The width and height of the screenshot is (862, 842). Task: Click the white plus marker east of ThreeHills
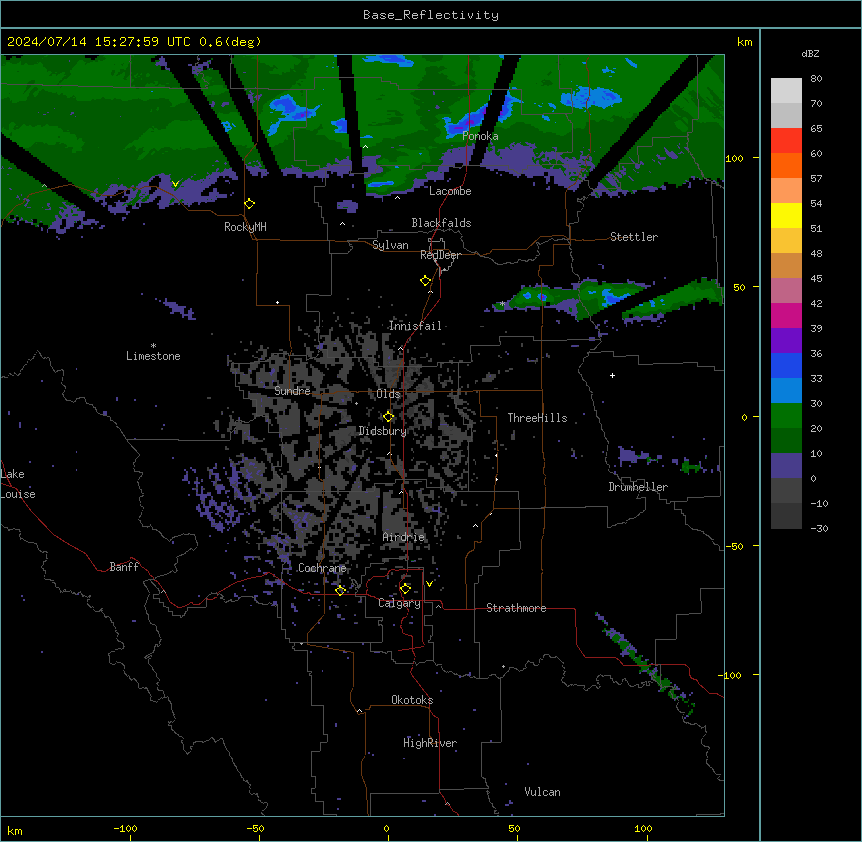click(x=612, y=375)
